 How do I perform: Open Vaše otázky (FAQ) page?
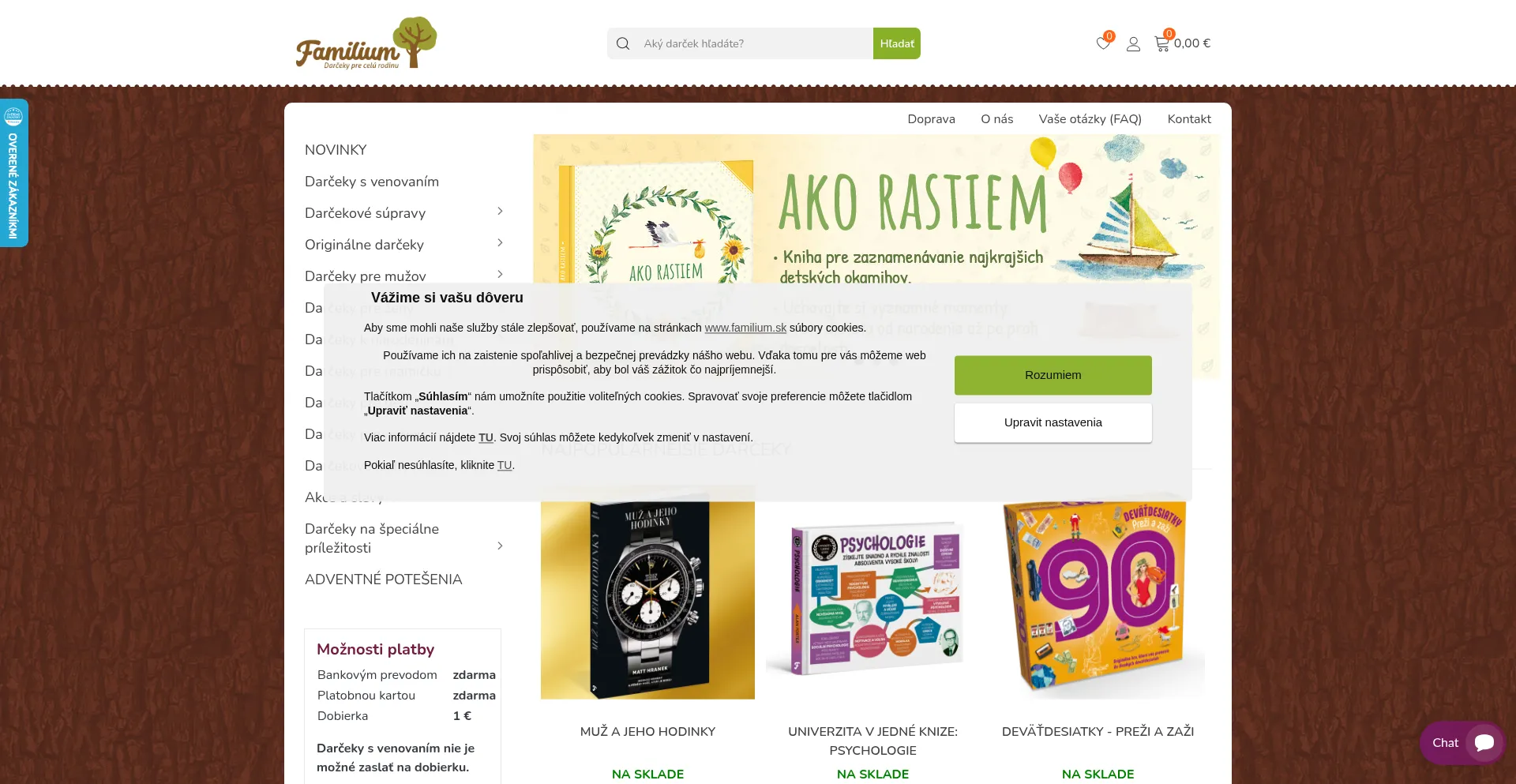(1090, 119)
